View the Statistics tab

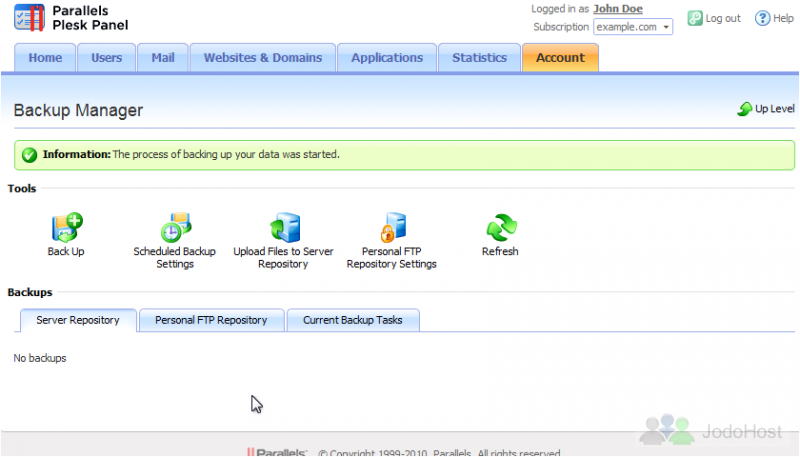pos(479,58)
